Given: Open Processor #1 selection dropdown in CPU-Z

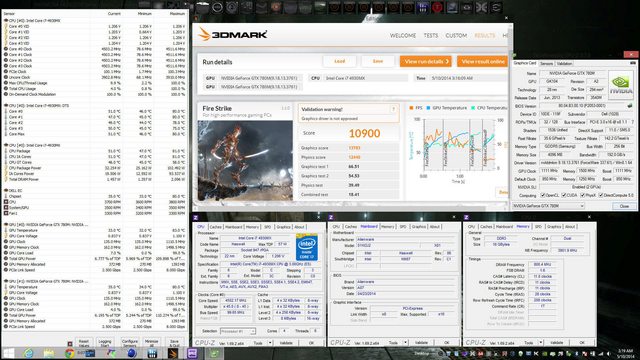Looking at the screenshot, I should 238,331.
